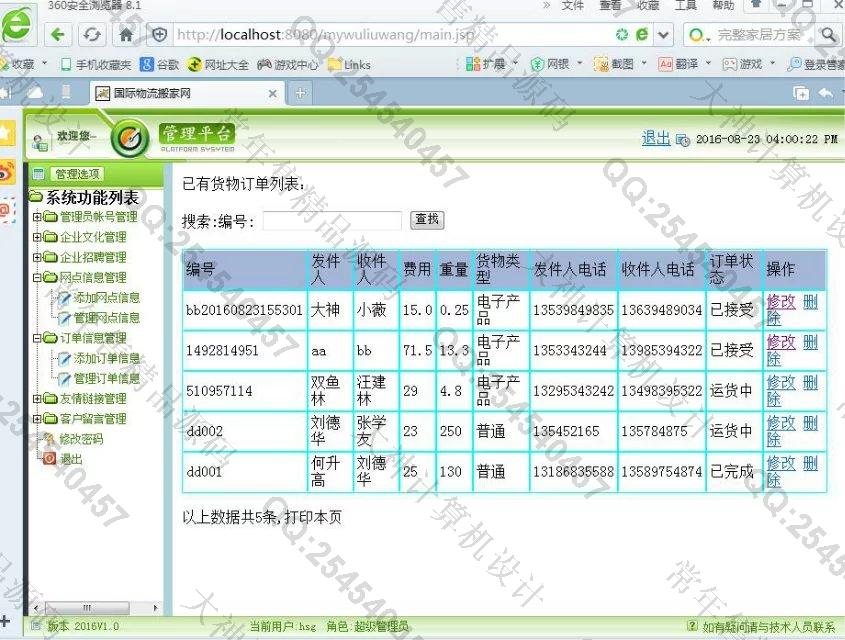The image size is (845, 640).
Task: Click 打印本页 print link
Action: click(x=313, y=517)
